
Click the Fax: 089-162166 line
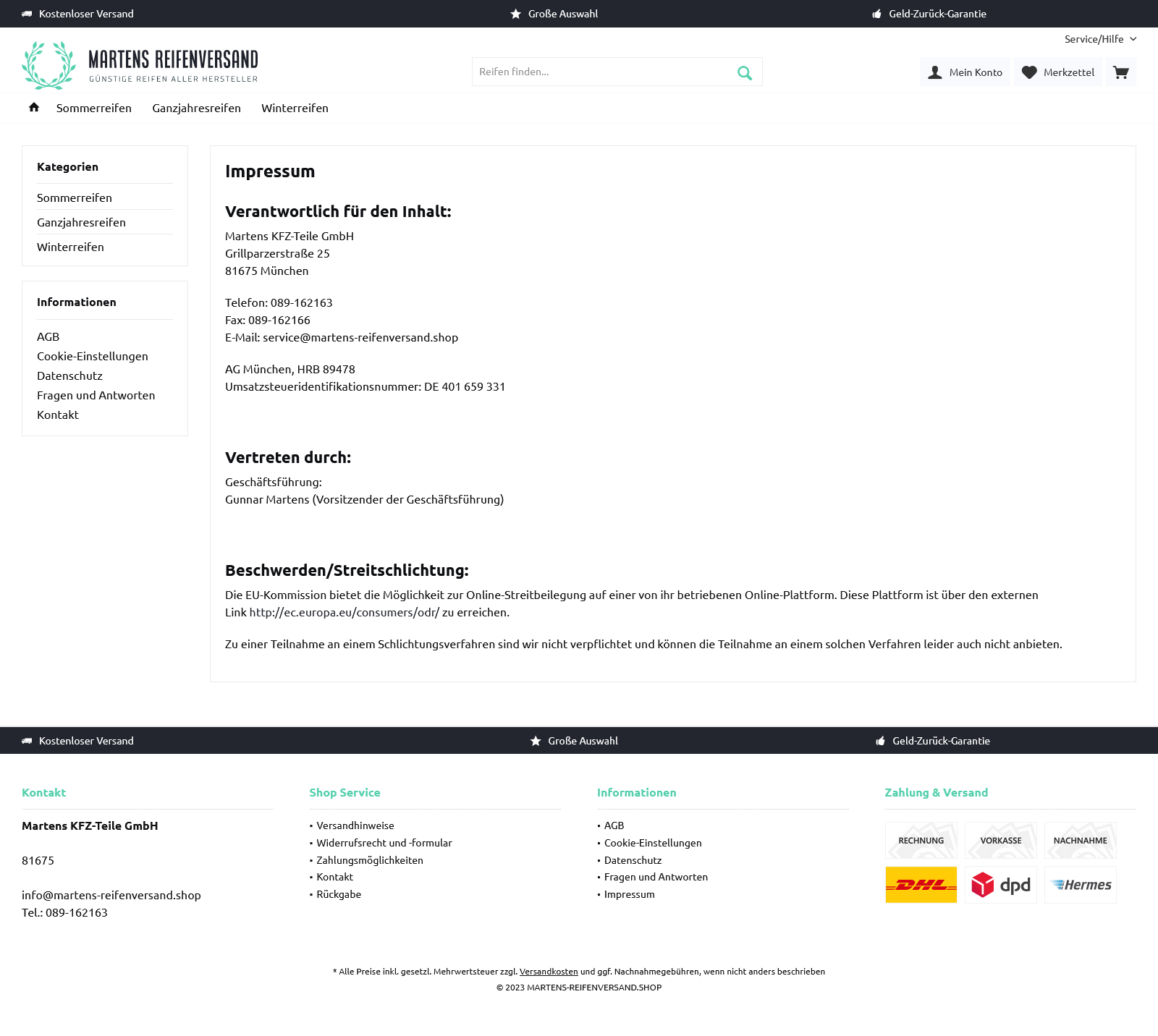(268, 320)
